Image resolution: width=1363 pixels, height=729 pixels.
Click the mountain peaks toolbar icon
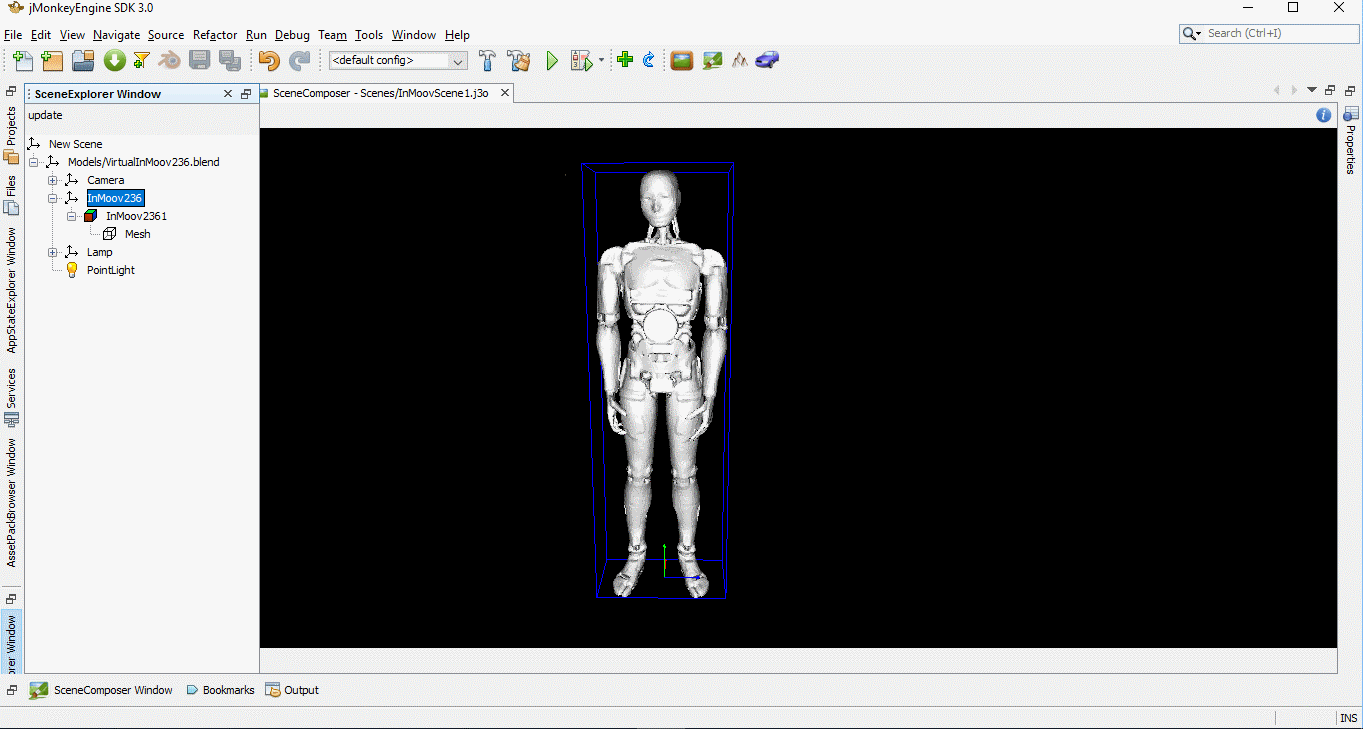tap(740, 60)
